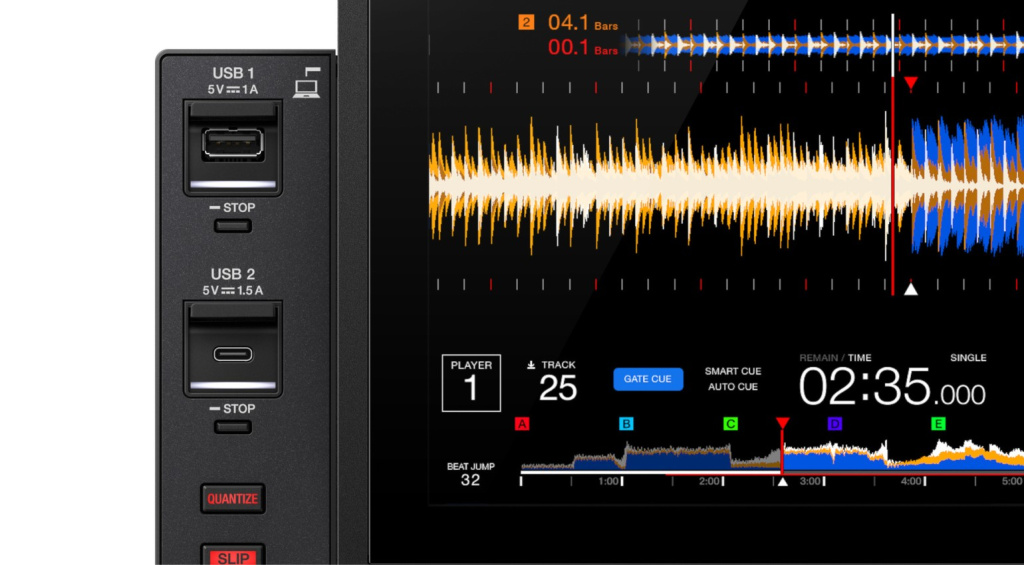Change the SINGLE play mode setting
The image size is (1024, 565).
[x=967, y=358]
